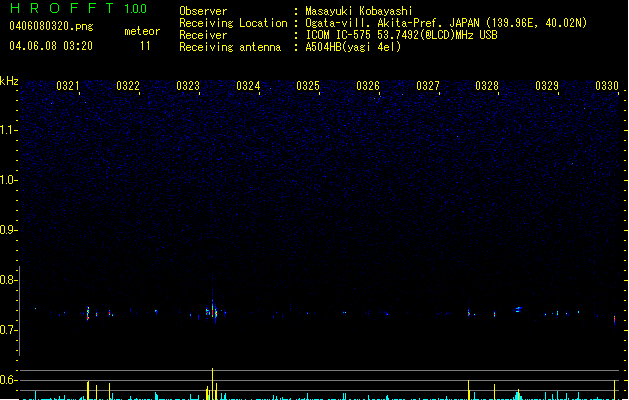Click the meteor count value 11
The width and height of the screenshot is (629, 400).
pyautogui.click(x=145, y=46)
